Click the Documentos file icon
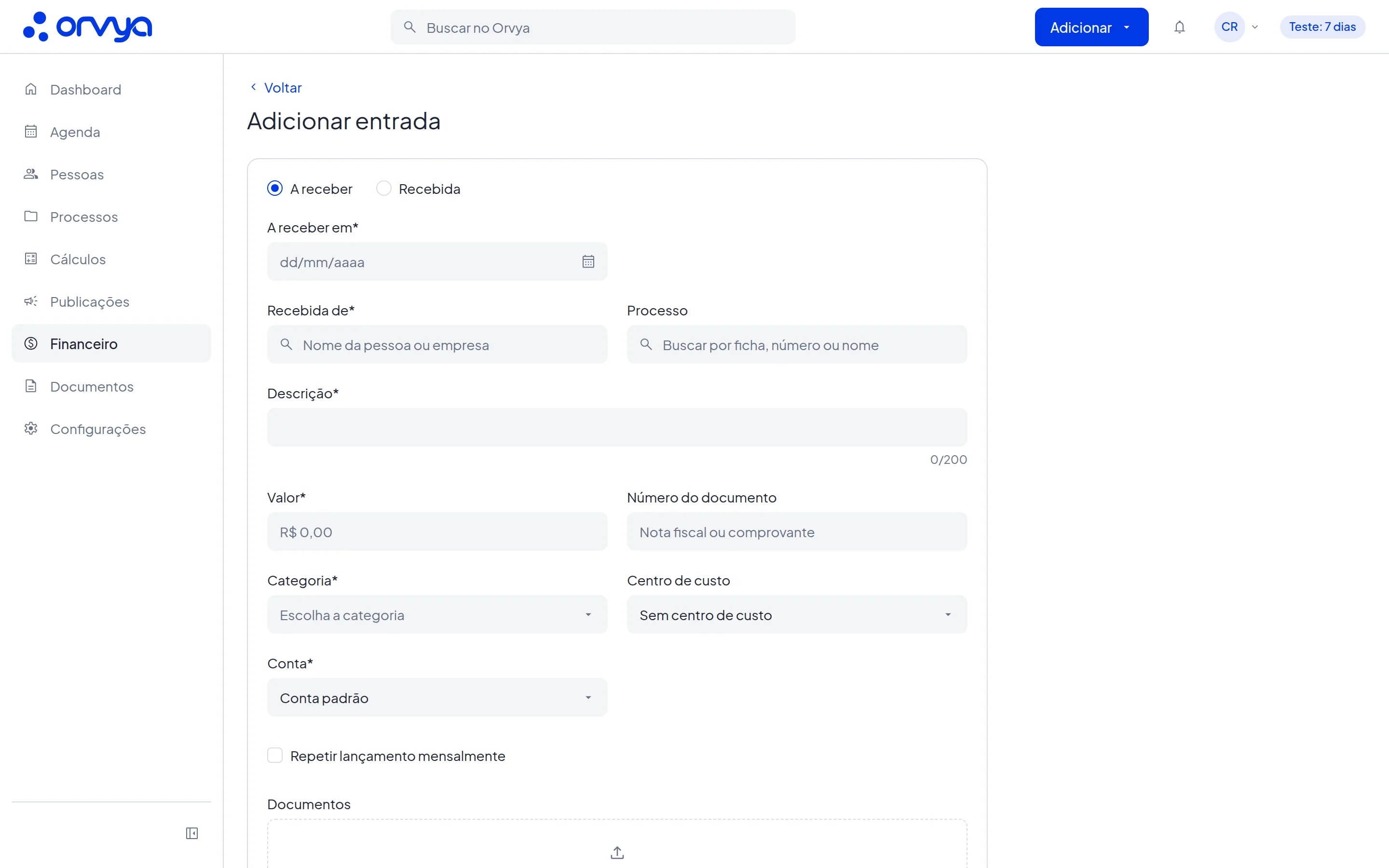Screen dimensions: 1389x868 click(x=31, y=386)
